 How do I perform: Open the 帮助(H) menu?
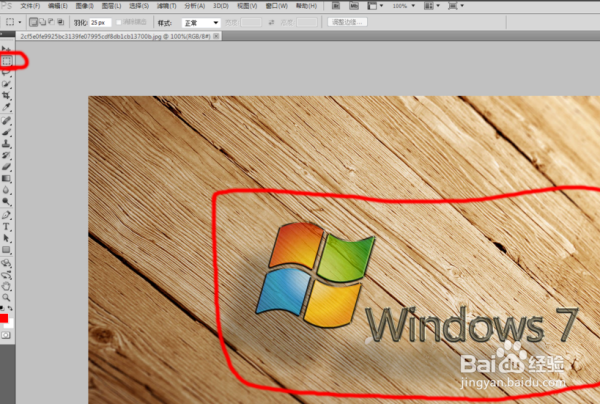(x=307, y=6)
